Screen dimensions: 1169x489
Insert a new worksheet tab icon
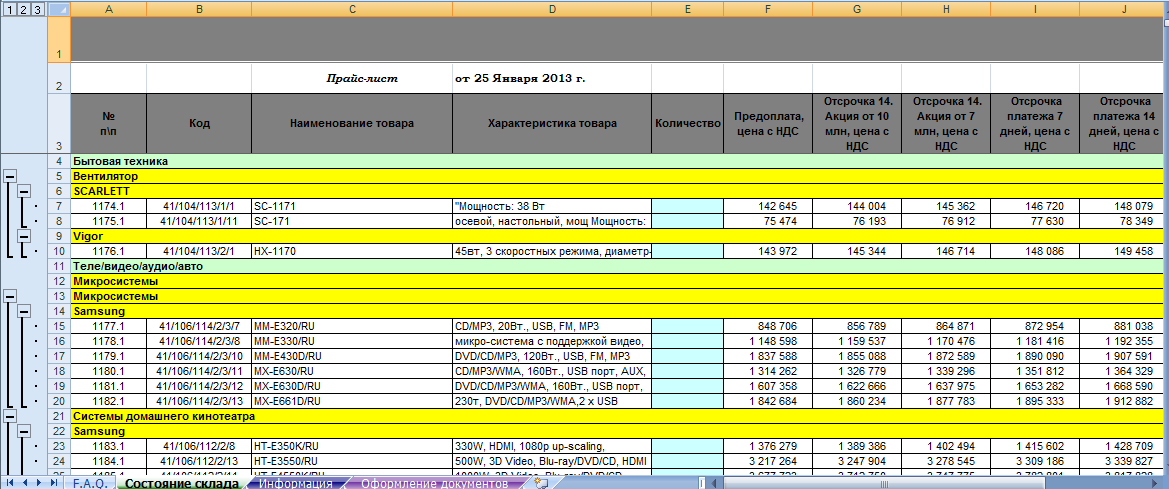pyautogui.click(x=542, y=483)
